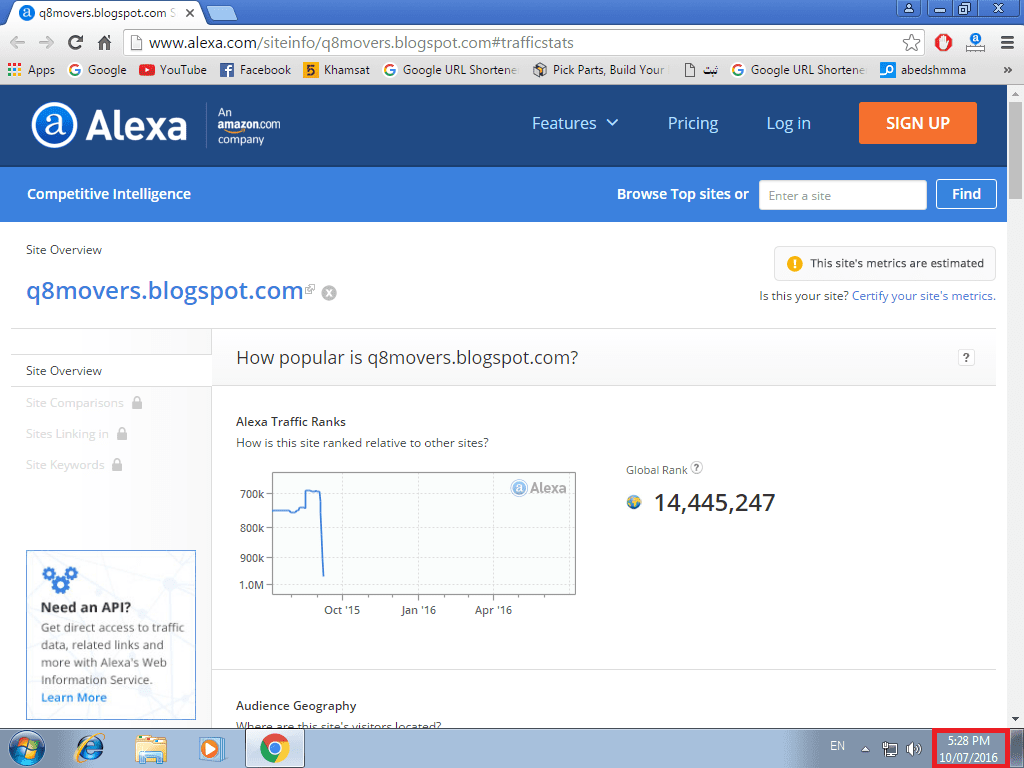The height and width of the screenshot is (768, 1024).
Task: Open the Alexa toolbar extension icon
Action: [x=975, y=43]
